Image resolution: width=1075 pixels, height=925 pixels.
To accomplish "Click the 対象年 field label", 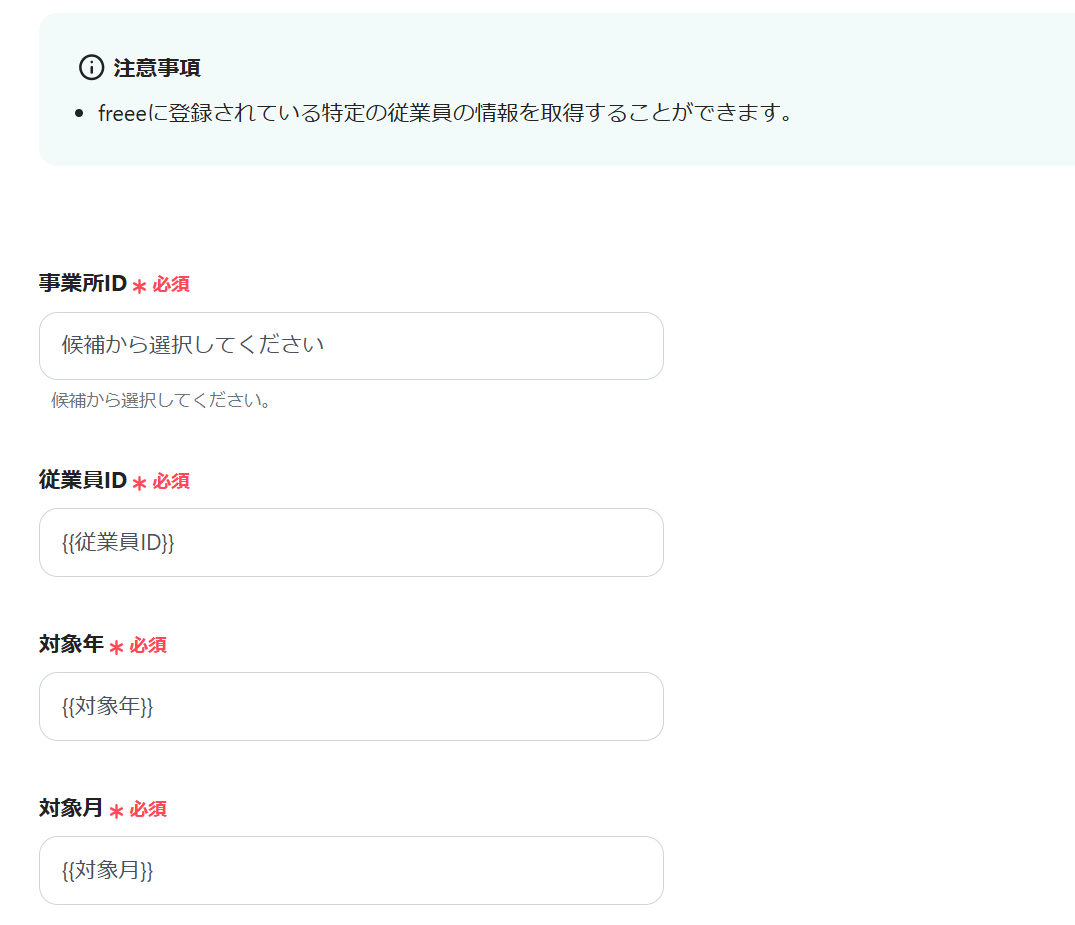I will tap(71, 645).
